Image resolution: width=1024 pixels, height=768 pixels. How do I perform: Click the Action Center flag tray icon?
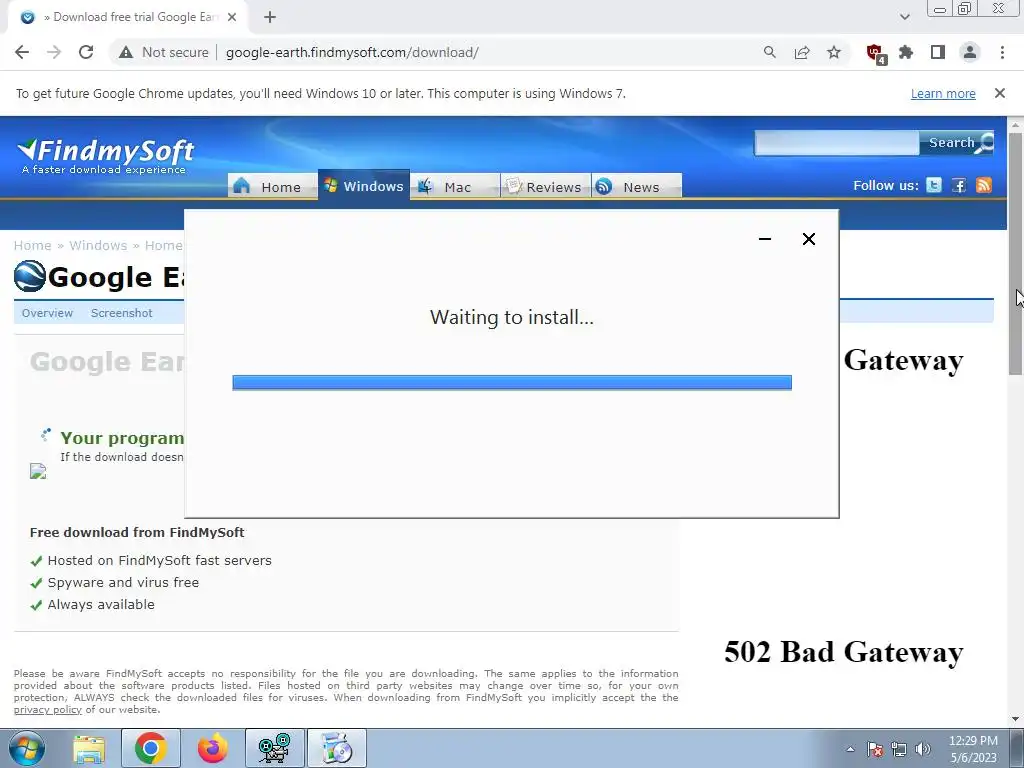(875, 749)
